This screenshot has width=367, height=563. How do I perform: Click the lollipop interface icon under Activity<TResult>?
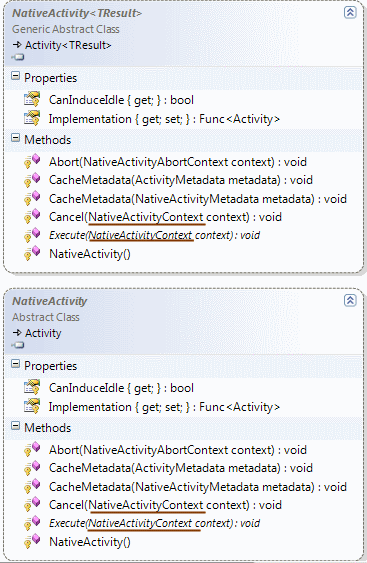[18, 57]
